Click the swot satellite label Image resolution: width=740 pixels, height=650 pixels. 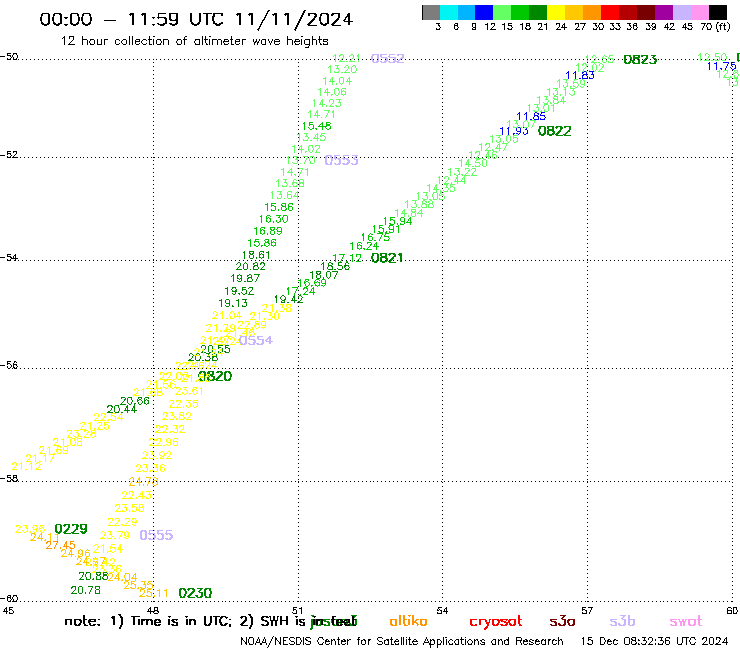pyautogui.click(x=686, y=621)
